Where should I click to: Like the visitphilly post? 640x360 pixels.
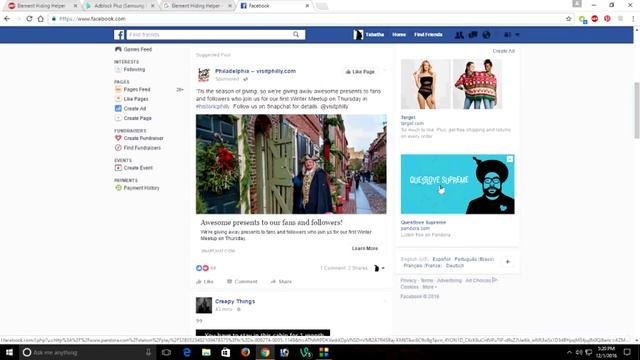tap(205, 282)
